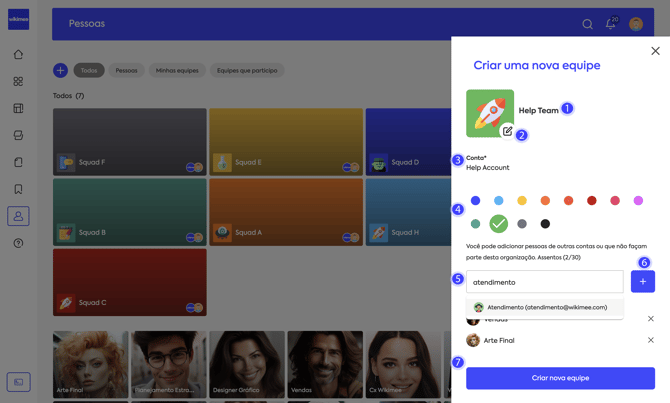The image size is (670, 403).
Task: Pick the yellow color swatch
Action: pos(522,201)
